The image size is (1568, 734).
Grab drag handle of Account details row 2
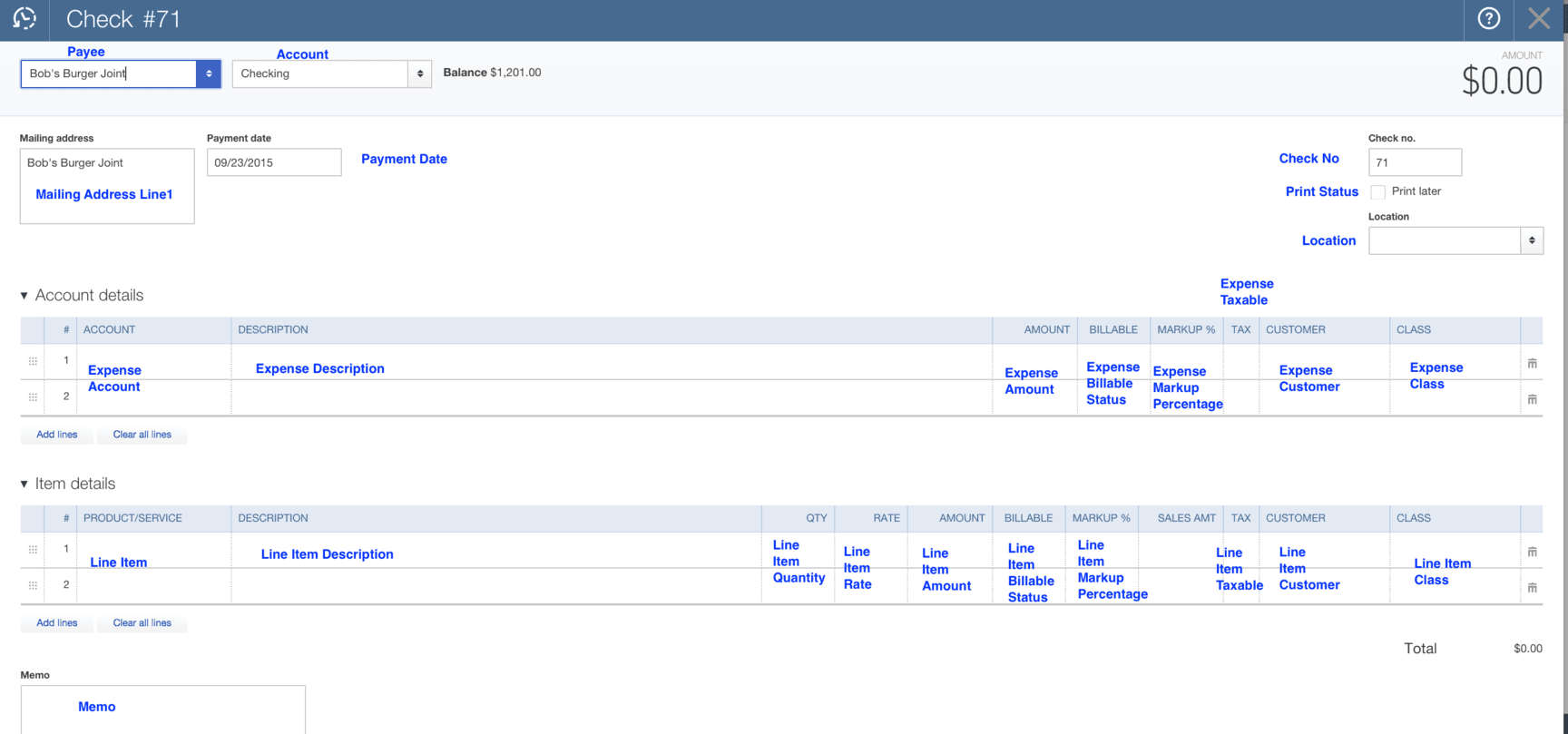33,397
